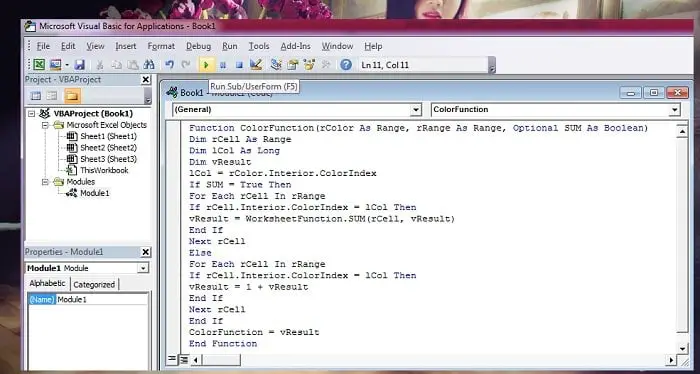The width and height of the screenshot is (700, 374).
Task: Click the Insert UserForm icon
Action: click(x=55, y=65)
